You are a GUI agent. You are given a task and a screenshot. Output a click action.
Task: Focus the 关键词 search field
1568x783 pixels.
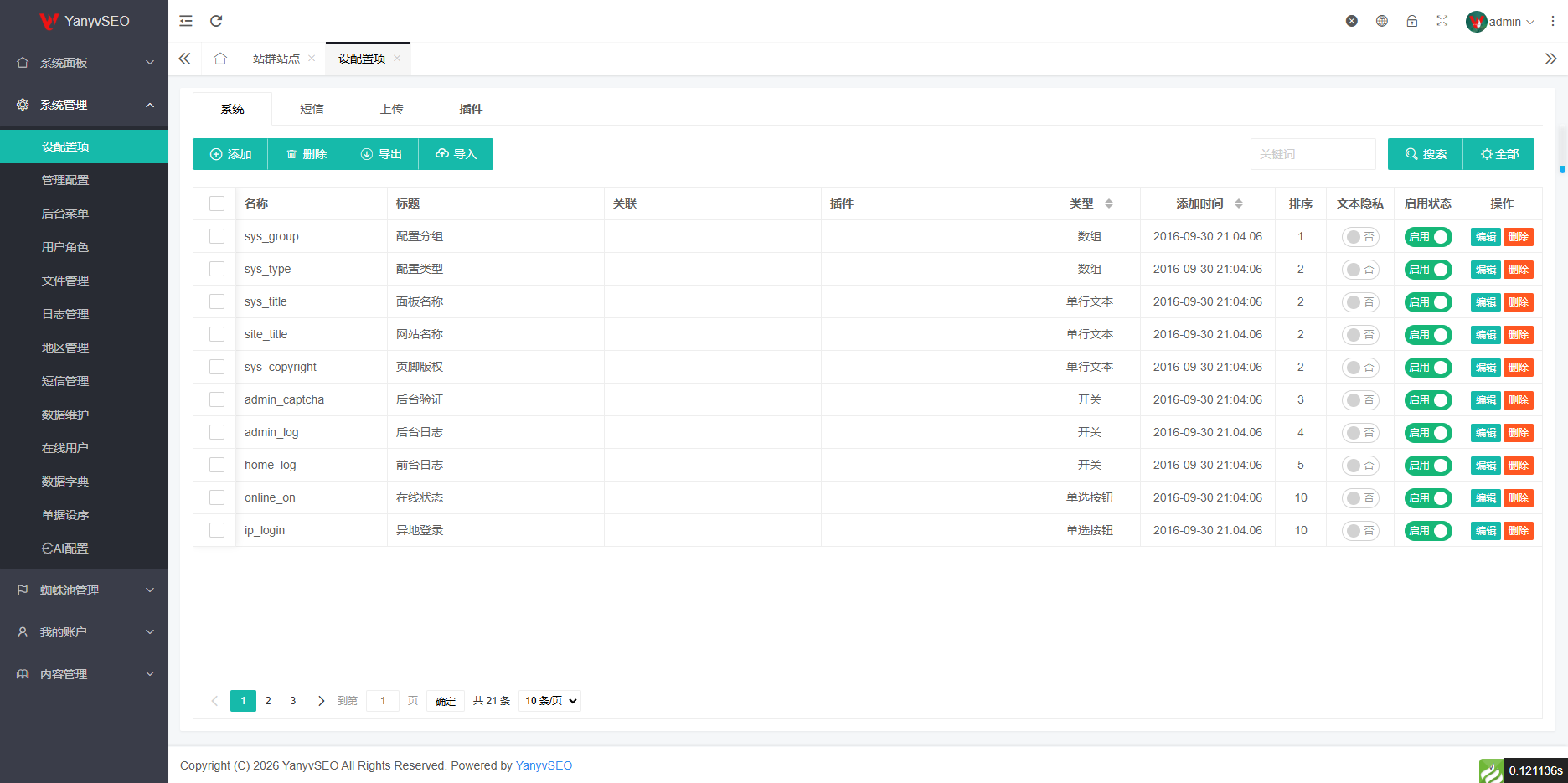coord(1313,154)
